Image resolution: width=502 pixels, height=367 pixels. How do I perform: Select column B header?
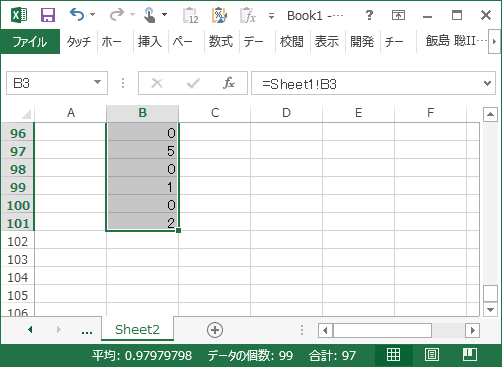142,113
